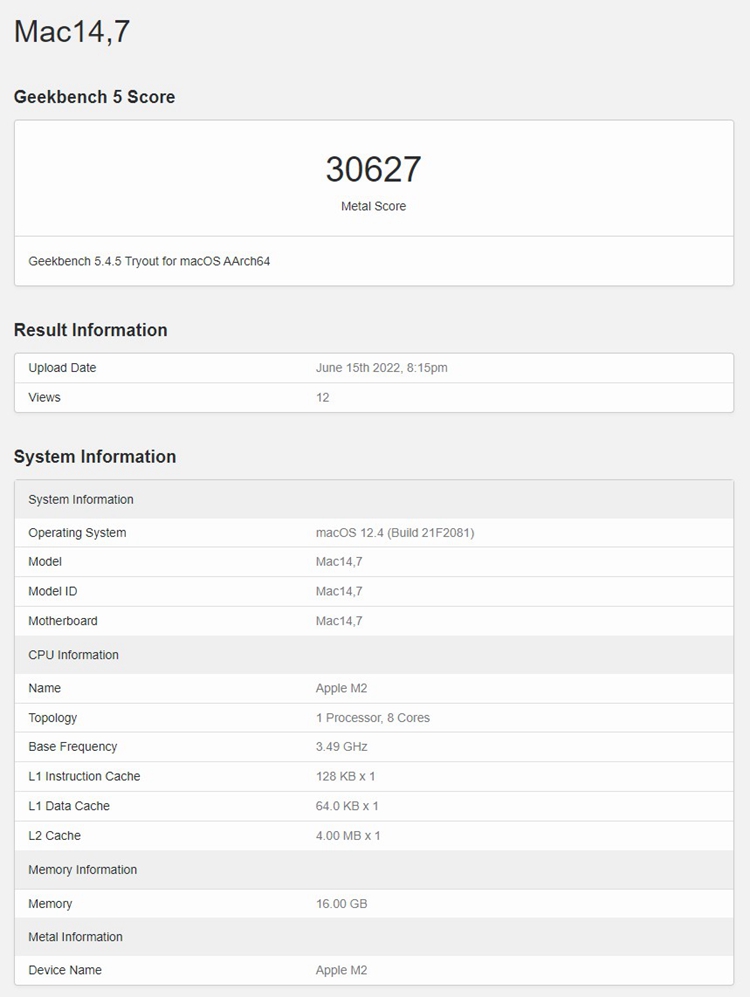Click the Metal Score label
The width and height of the screenshot is (750, 997).
[x=373, y=206]
